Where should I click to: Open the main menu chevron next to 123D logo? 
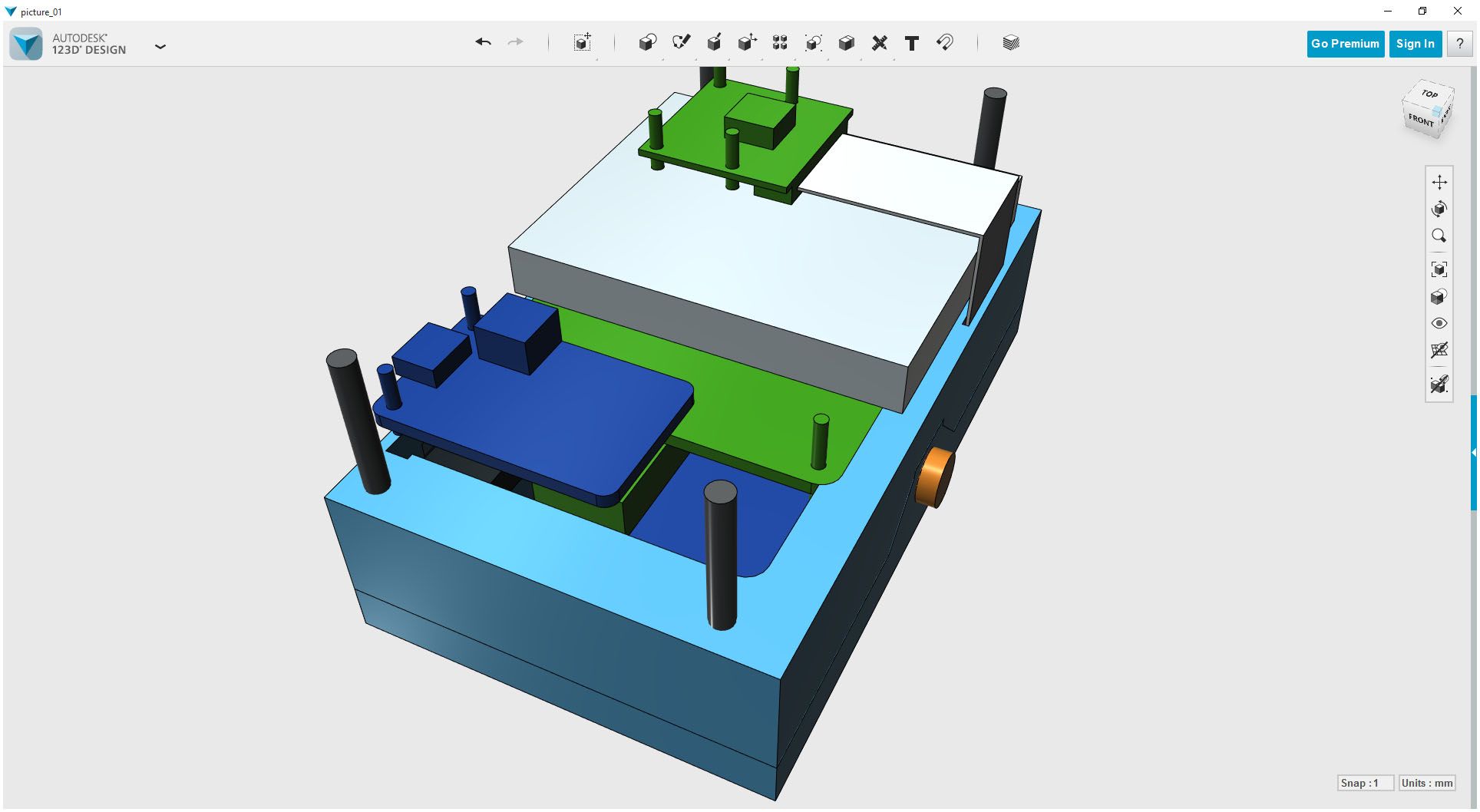[x=160, y=47]
